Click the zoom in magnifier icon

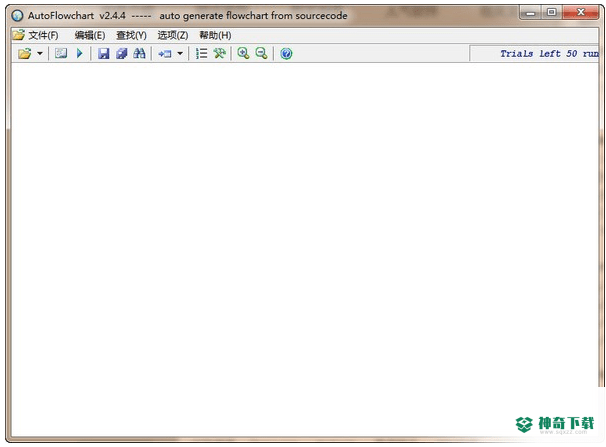pos(243,53)
